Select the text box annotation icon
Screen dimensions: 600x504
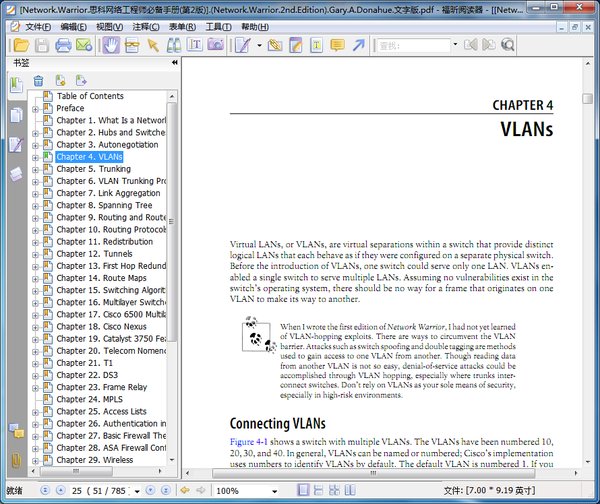click(x=316, y=45)
